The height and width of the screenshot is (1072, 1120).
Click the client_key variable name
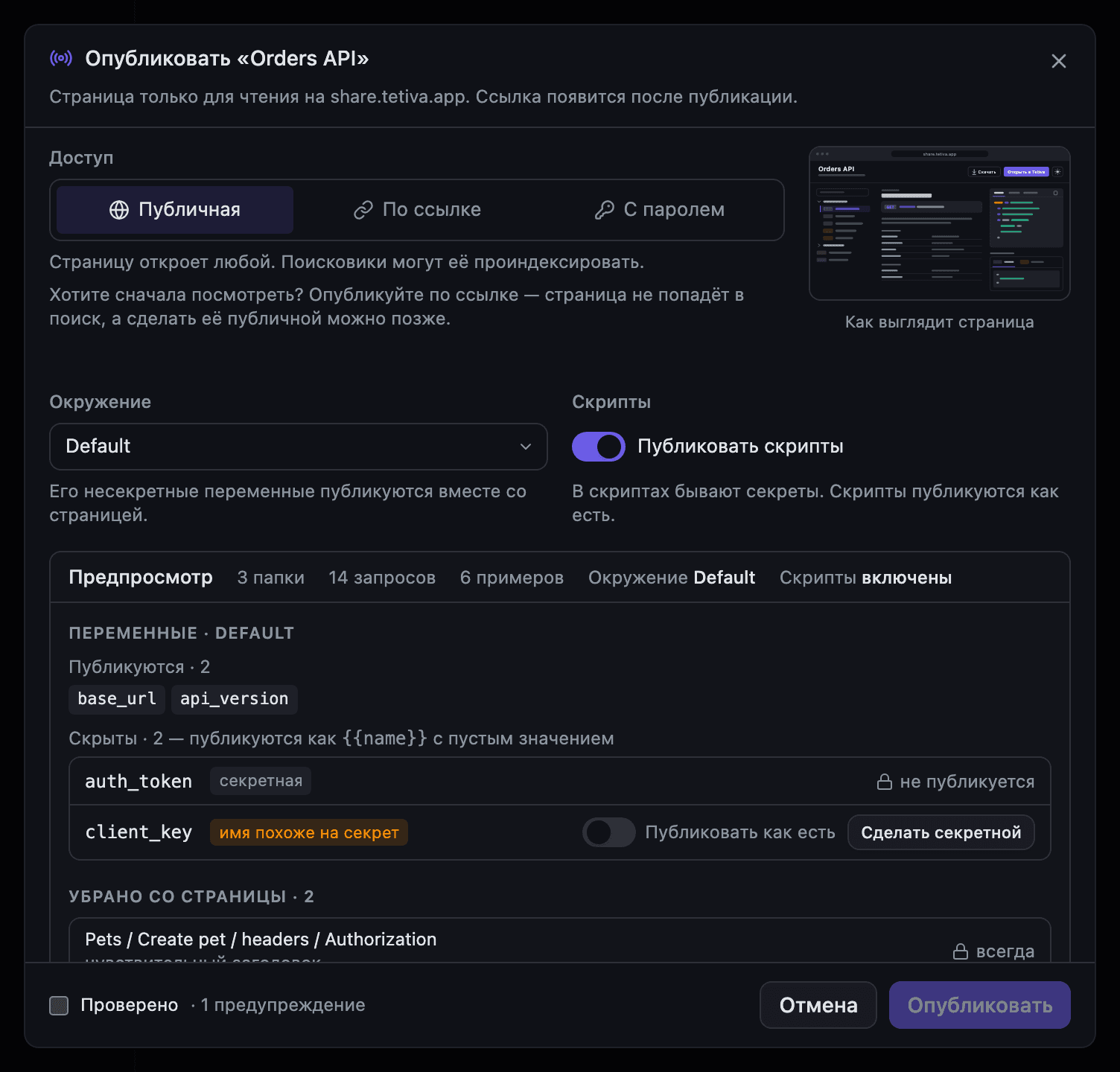pyautogui.click(x=139, y=832)
